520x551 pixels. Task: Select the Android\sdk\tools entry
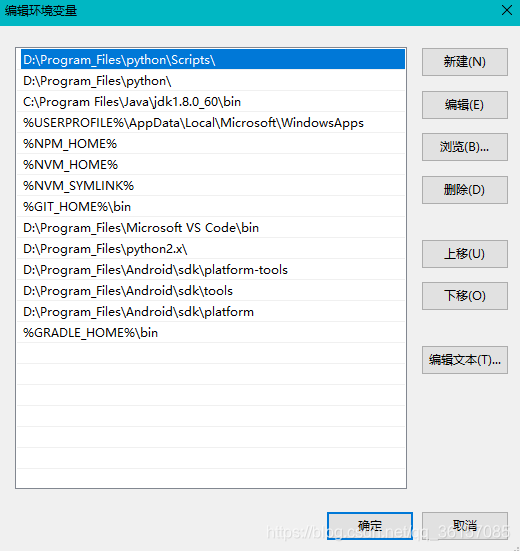[213, 291]
